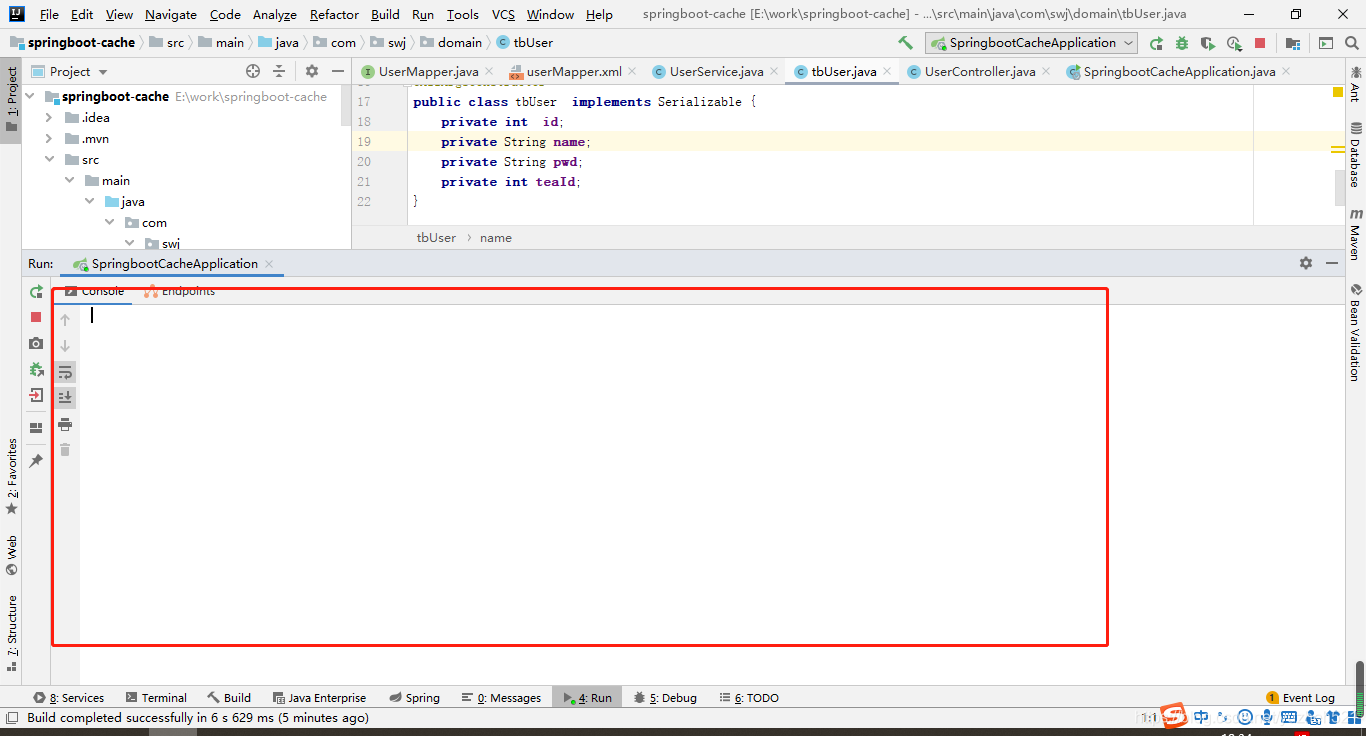Open Project Structure from the toolbar
Viewport: 1366px width, 736px height.
click(1293, 43)
